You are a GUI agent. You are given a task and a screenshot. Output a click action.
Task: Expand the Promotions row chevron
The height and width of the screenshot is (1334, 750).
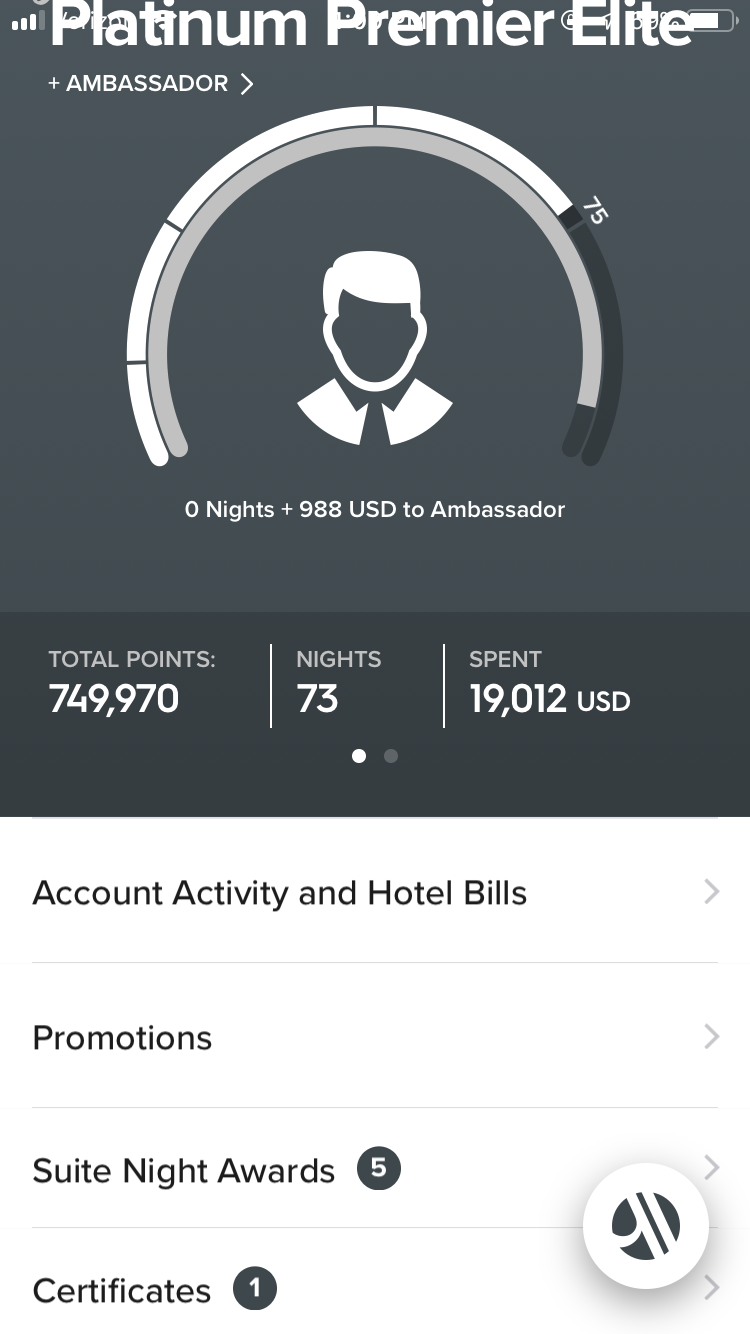[x=711, y=1036]
